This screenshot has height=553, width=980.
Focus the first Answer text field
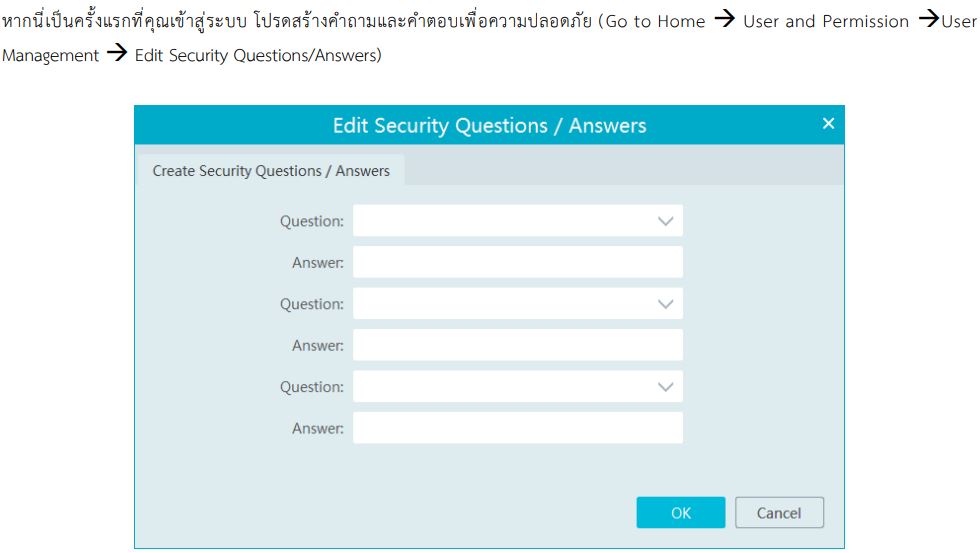(x=517, y=263)
